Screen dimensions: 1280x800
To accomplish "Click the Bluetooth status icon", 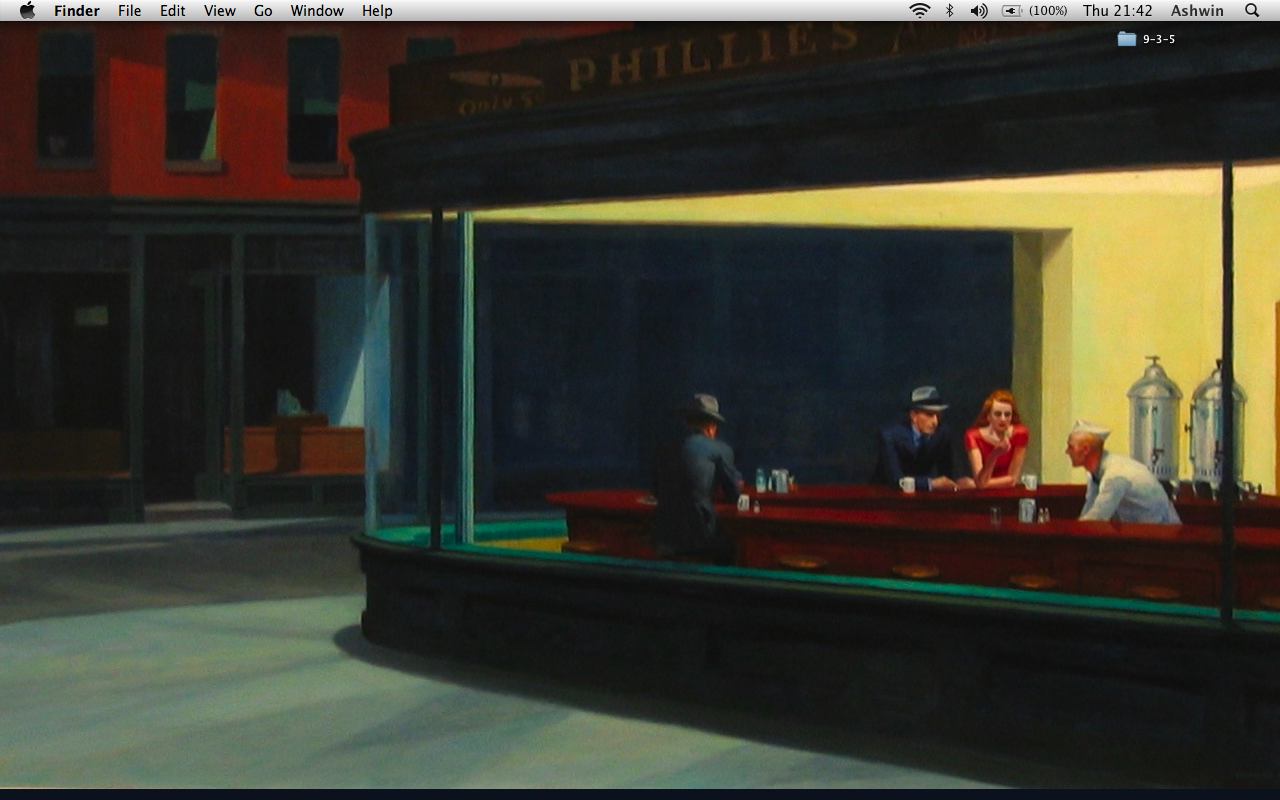I will 950,11.
